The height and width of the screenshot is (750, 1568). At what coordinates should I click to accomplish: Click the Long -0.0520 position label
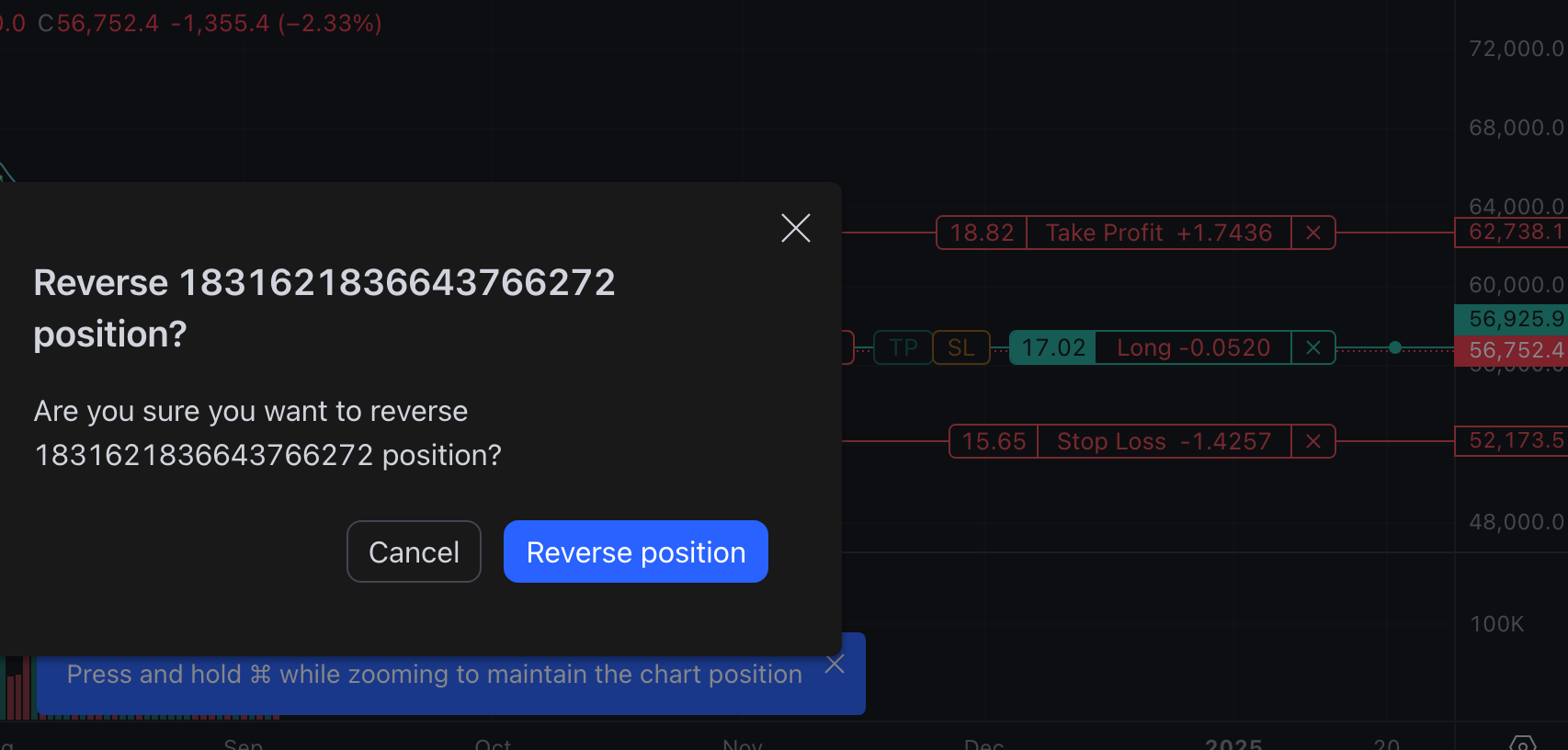1193,347
